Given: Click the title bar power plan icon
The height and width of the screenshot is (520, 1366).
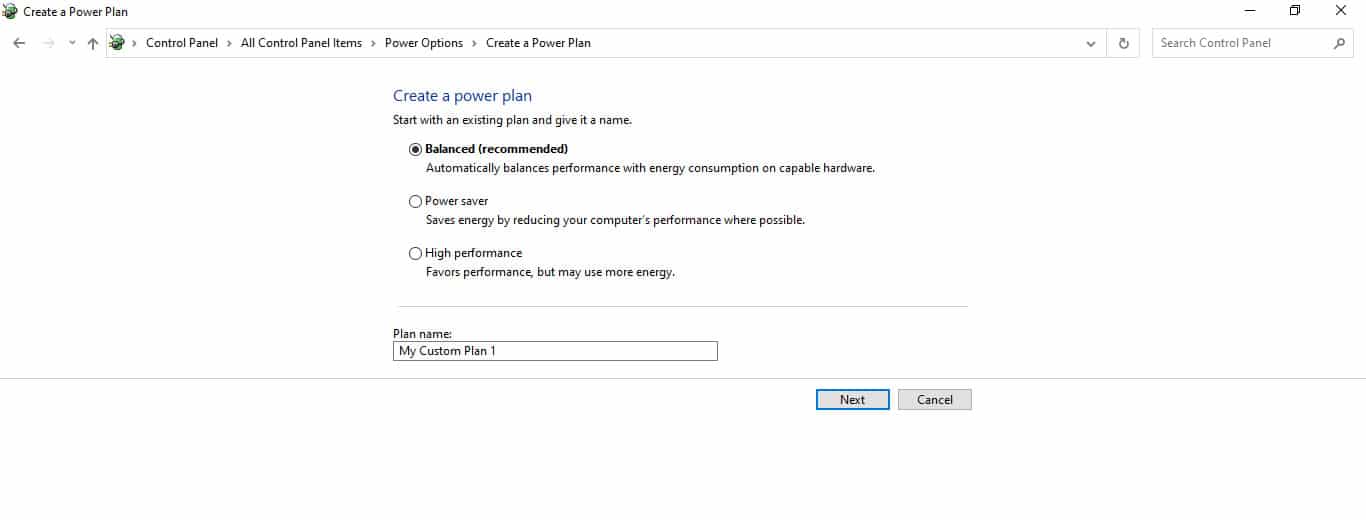Looking at the screenshot, I should click(x=10, y=12).
